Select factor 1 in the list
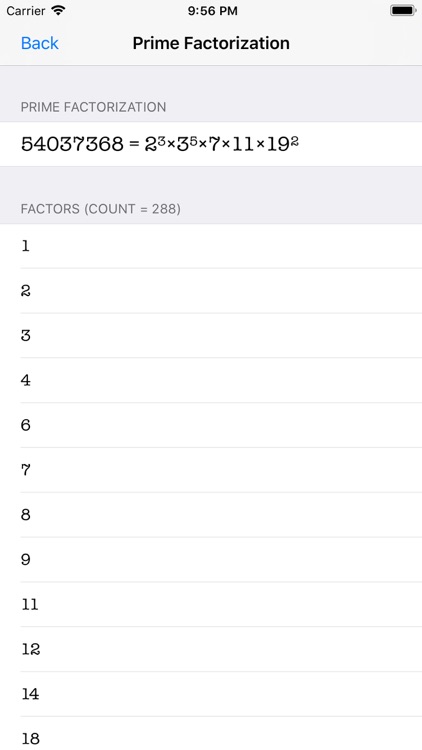This screenshot has height=750, width=422. click(211, 246)
